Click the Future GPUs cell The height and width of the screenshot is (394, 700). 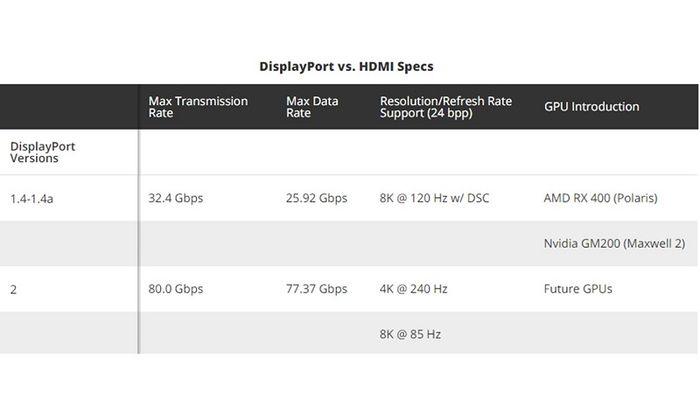coord(578,289)
